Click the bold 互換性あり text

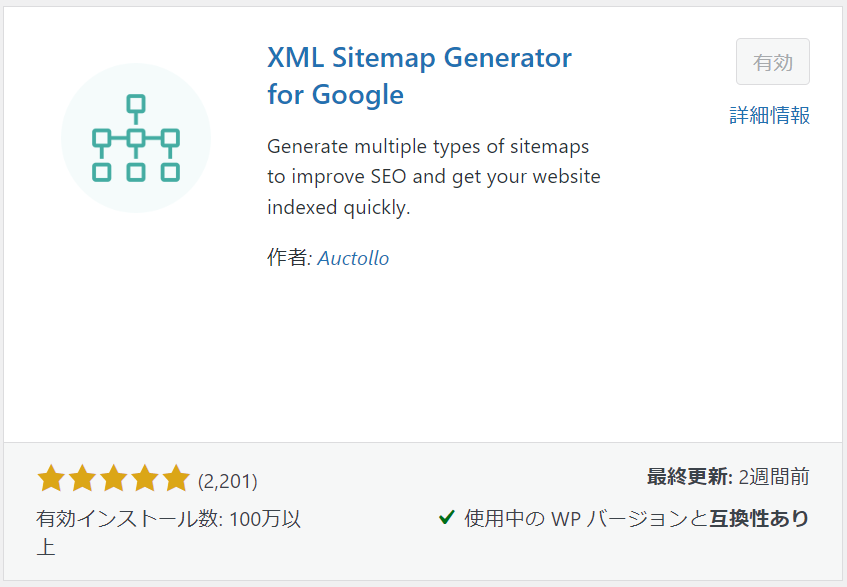[x=759, y=518]
